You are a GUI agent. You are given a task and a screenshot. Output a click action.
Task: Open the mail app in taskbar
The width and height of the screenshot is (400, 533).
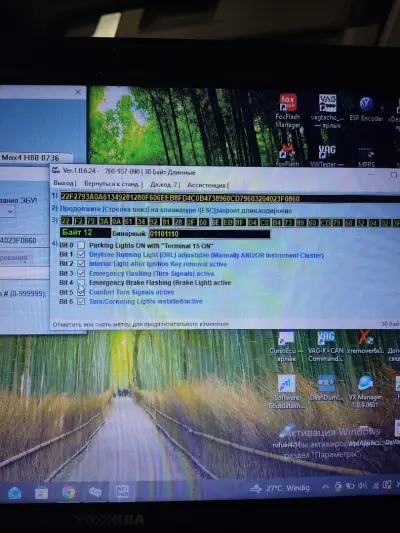tap(14, 493)
